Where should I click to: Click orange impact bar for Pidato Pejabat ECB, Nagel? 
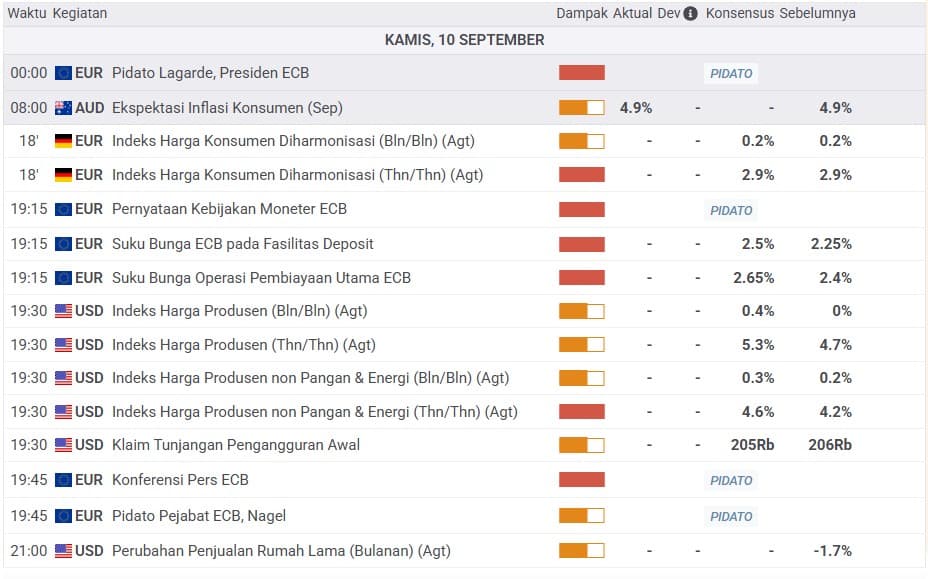582,516
